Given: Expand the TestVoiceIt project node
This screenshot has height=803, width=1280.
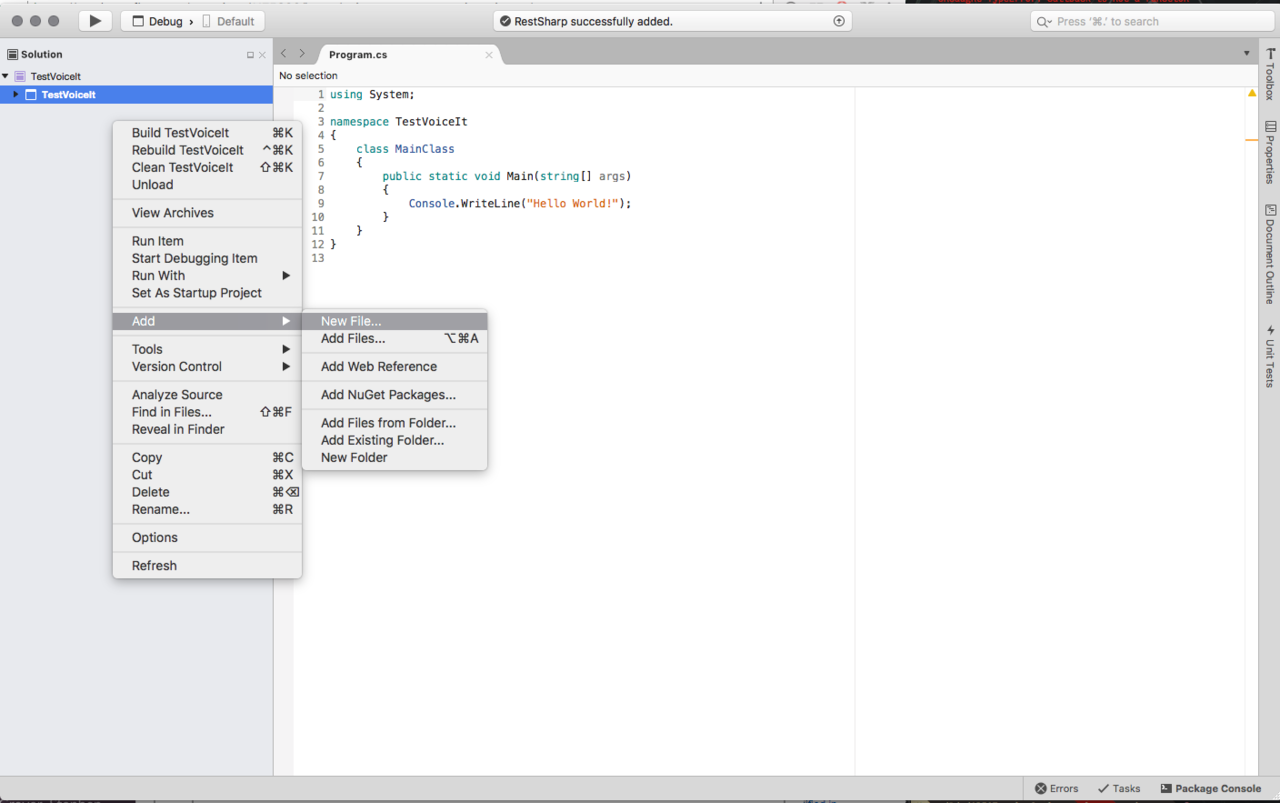Looking at the screenshot, I should tap(16, 94).
